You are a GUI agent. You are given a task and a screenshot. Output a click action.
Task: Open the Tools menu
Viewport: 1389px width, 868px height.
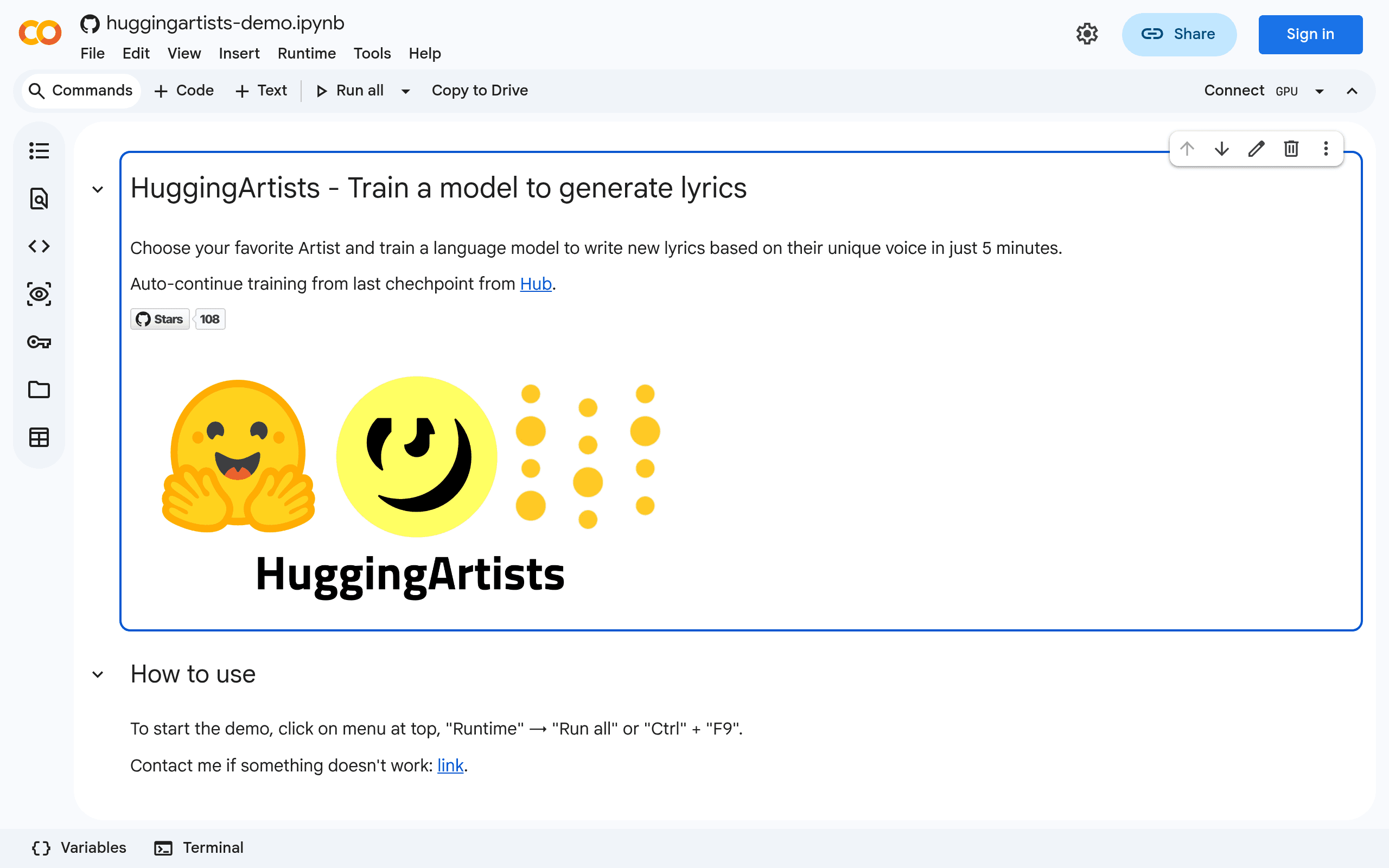pos(372,53)
